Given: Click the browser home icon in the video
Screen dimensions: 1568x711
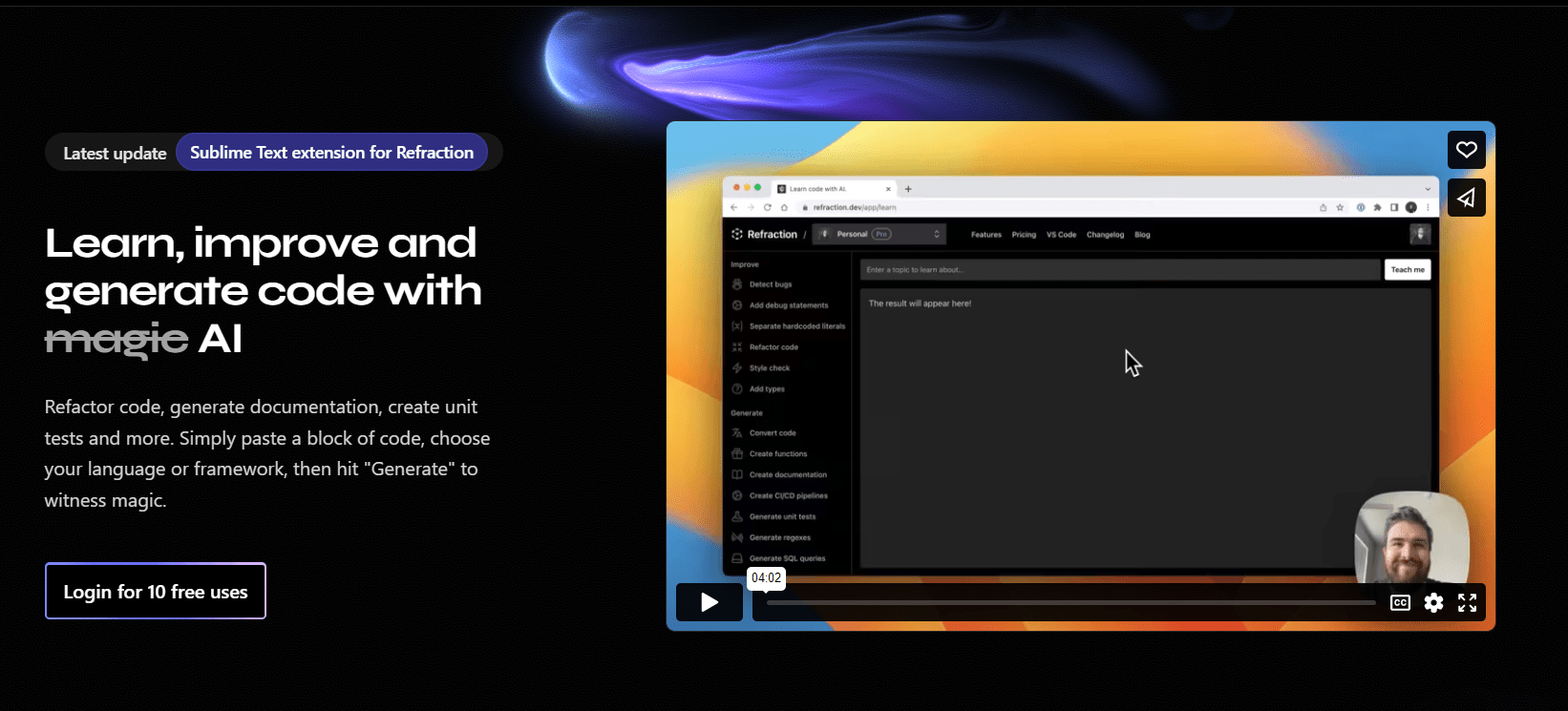Looking at the screenshot, I should point(784,207).
